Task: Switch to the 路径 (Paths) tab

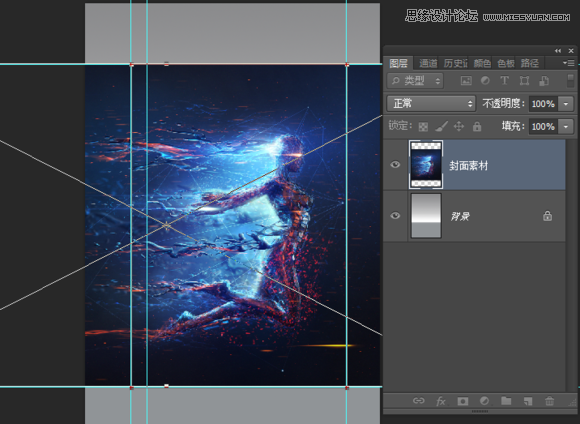Action: click(x=529, y=63)
